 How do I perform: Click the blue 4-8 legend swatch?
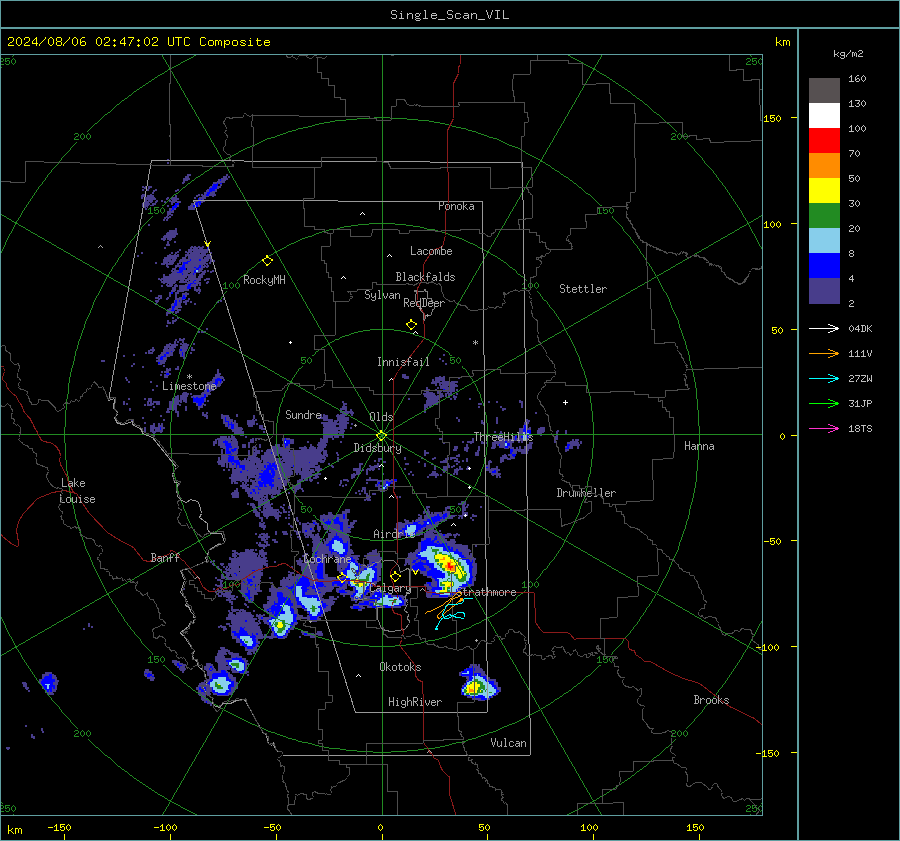[x=824, y=266]
